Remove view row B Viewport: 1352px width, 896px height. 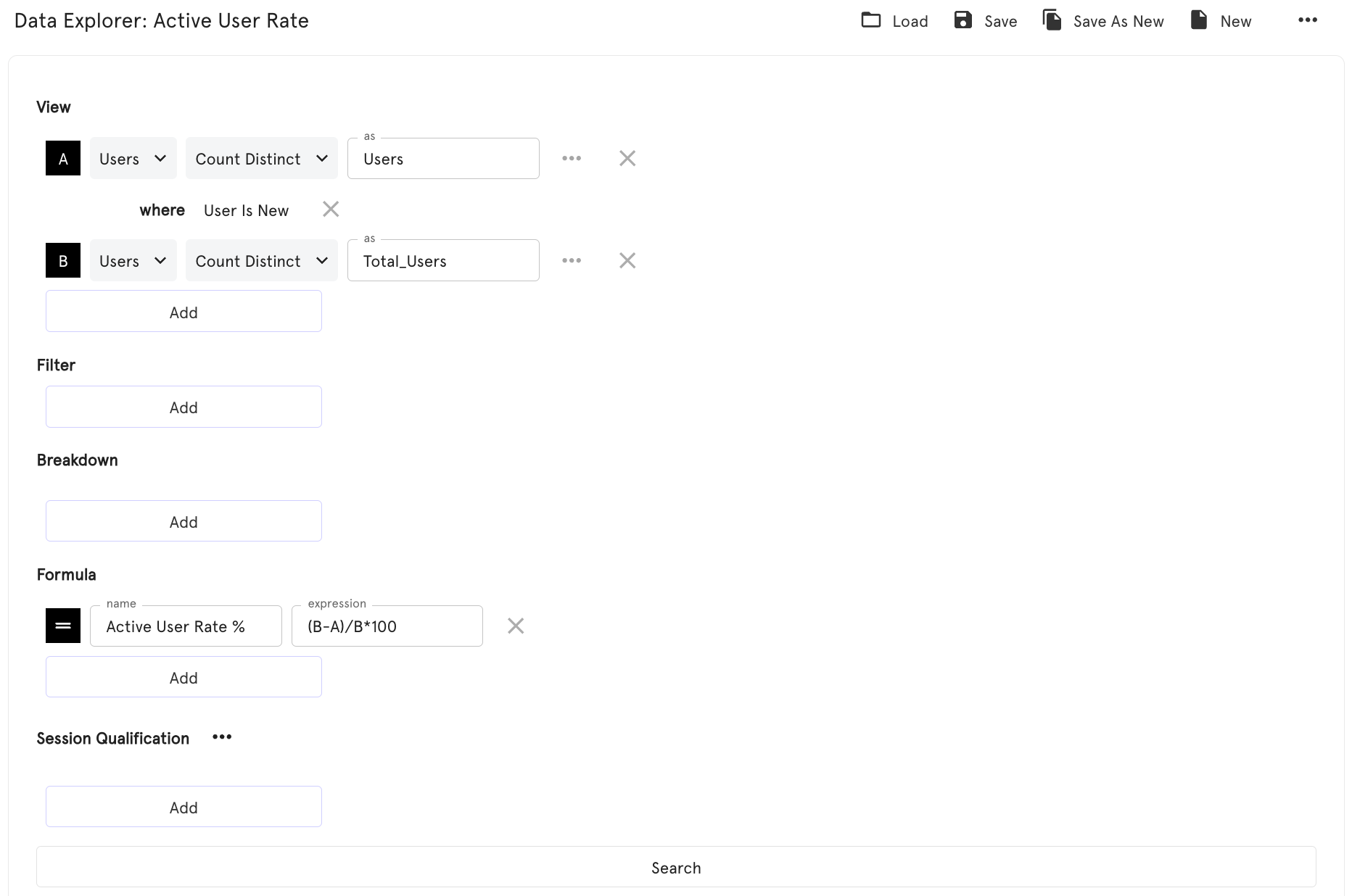[x=627, y=260]
